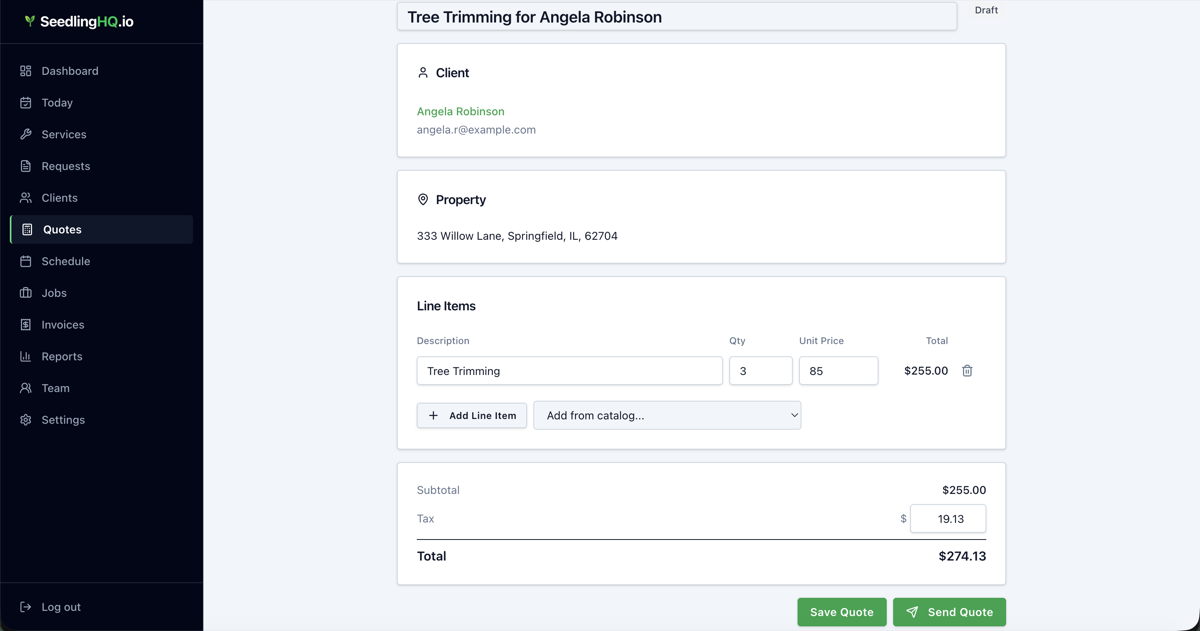Click the quote title text field
The image size is (1200, 631).
pos(676,17)
